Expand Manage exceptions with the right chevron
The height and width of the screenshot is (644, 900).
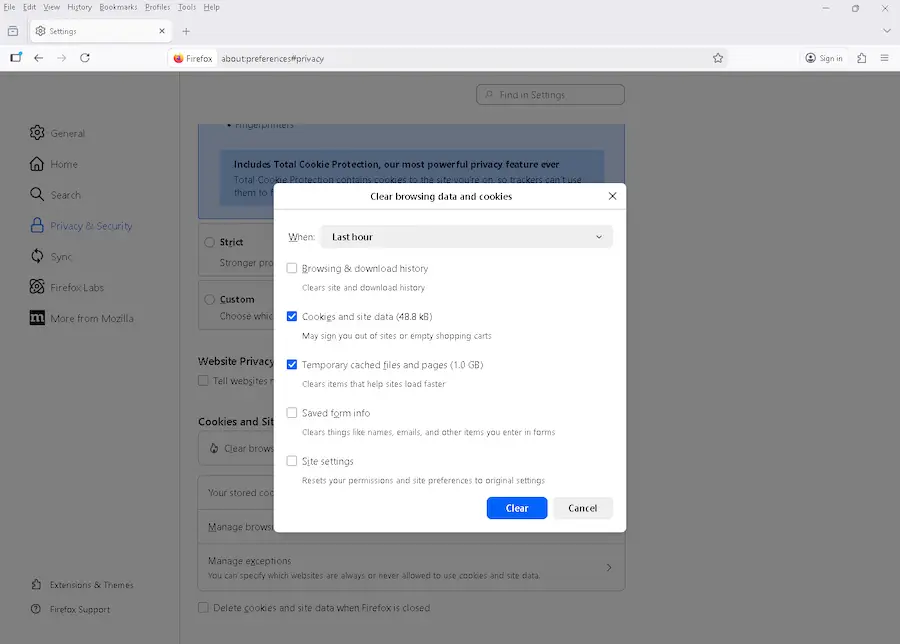pyautogui.click(x=609, y=567)
